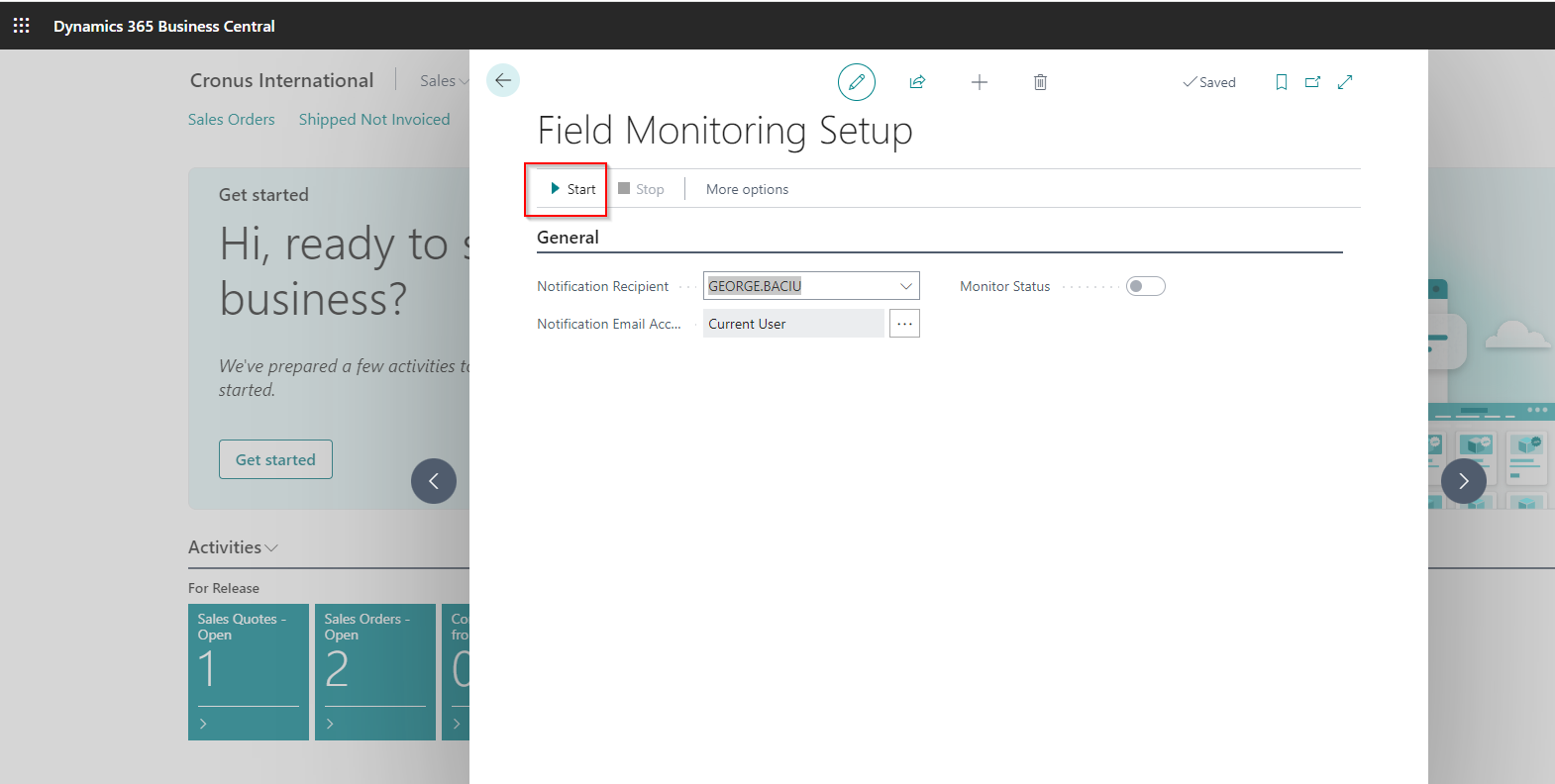Click the Monitor Status label
1555x784 pixels.
pos(1005,286)
